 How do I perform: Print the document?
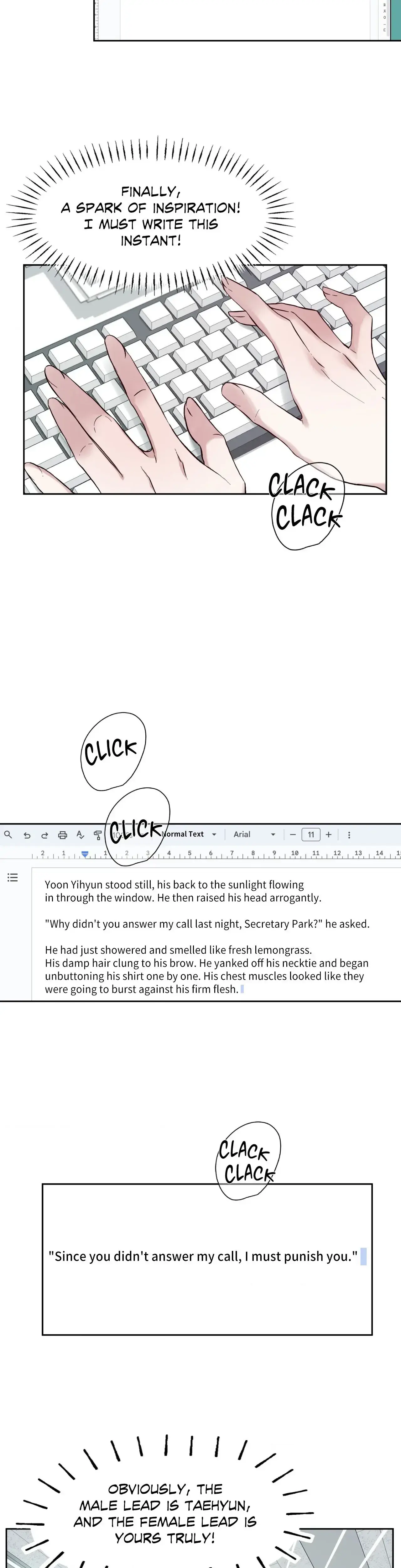62,834
